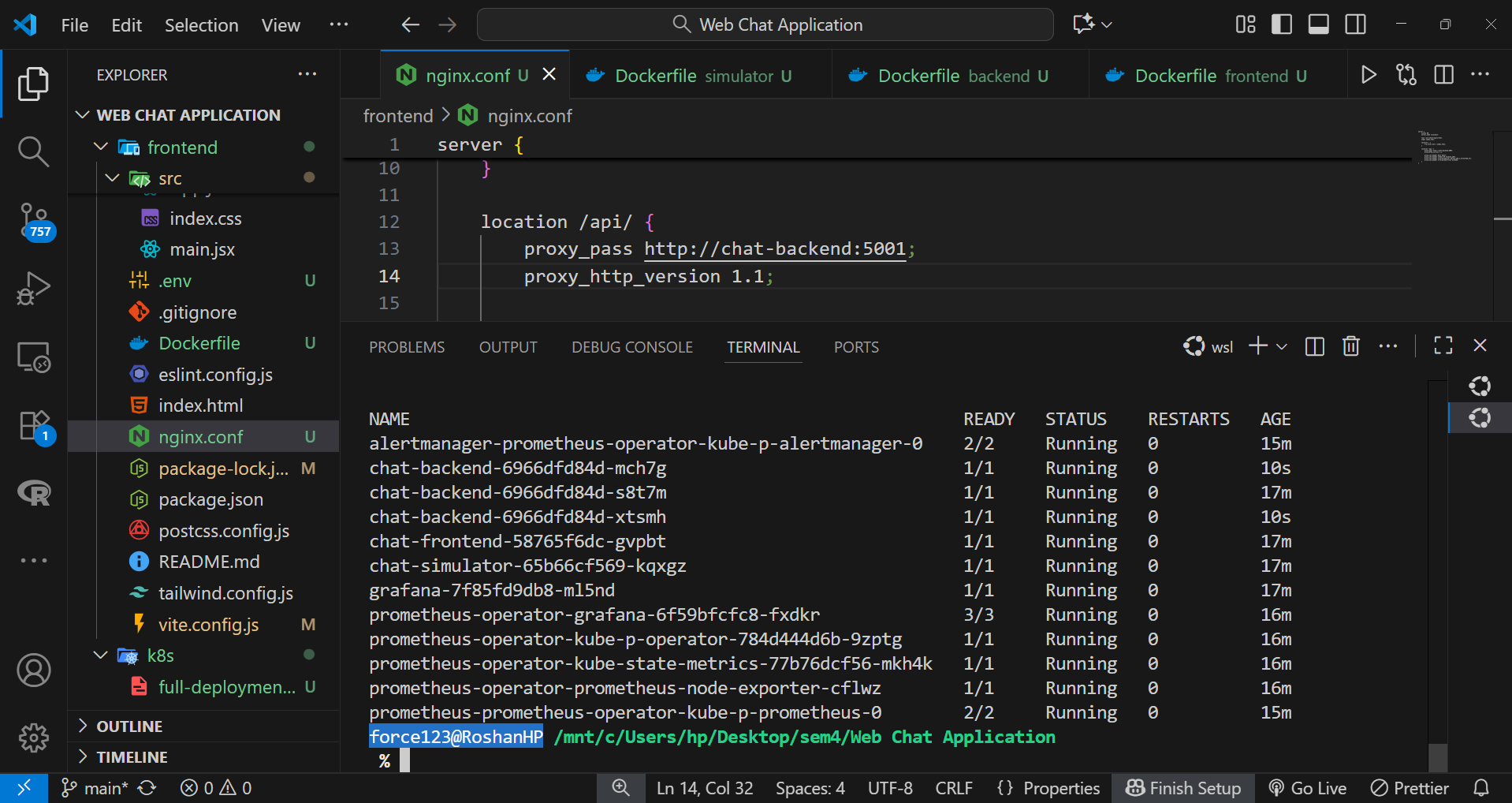Switch to the PROBLEMS panel tab
This screenshot has width=1512, height=803.
pos(407,347)
